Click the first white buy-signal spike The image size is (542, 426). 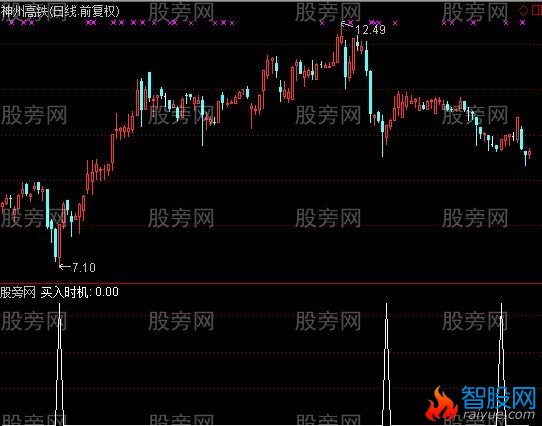click(60, 364)
